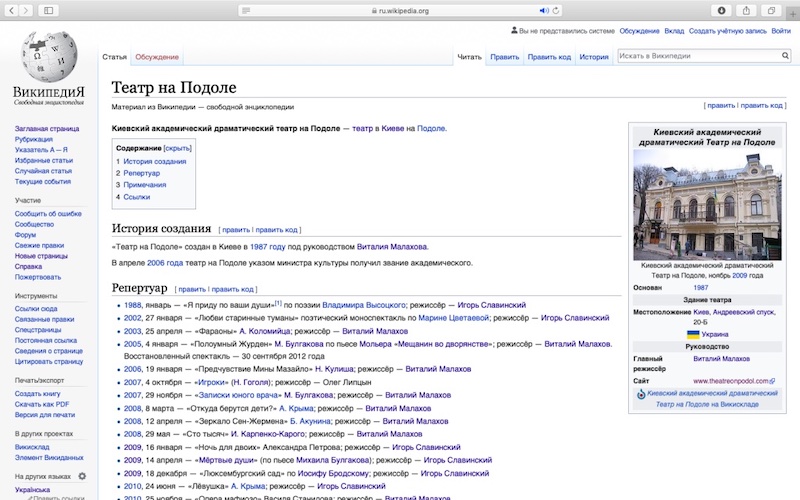Open Reader view icon in address bar
800x500 pixels.
click(246, 10)
